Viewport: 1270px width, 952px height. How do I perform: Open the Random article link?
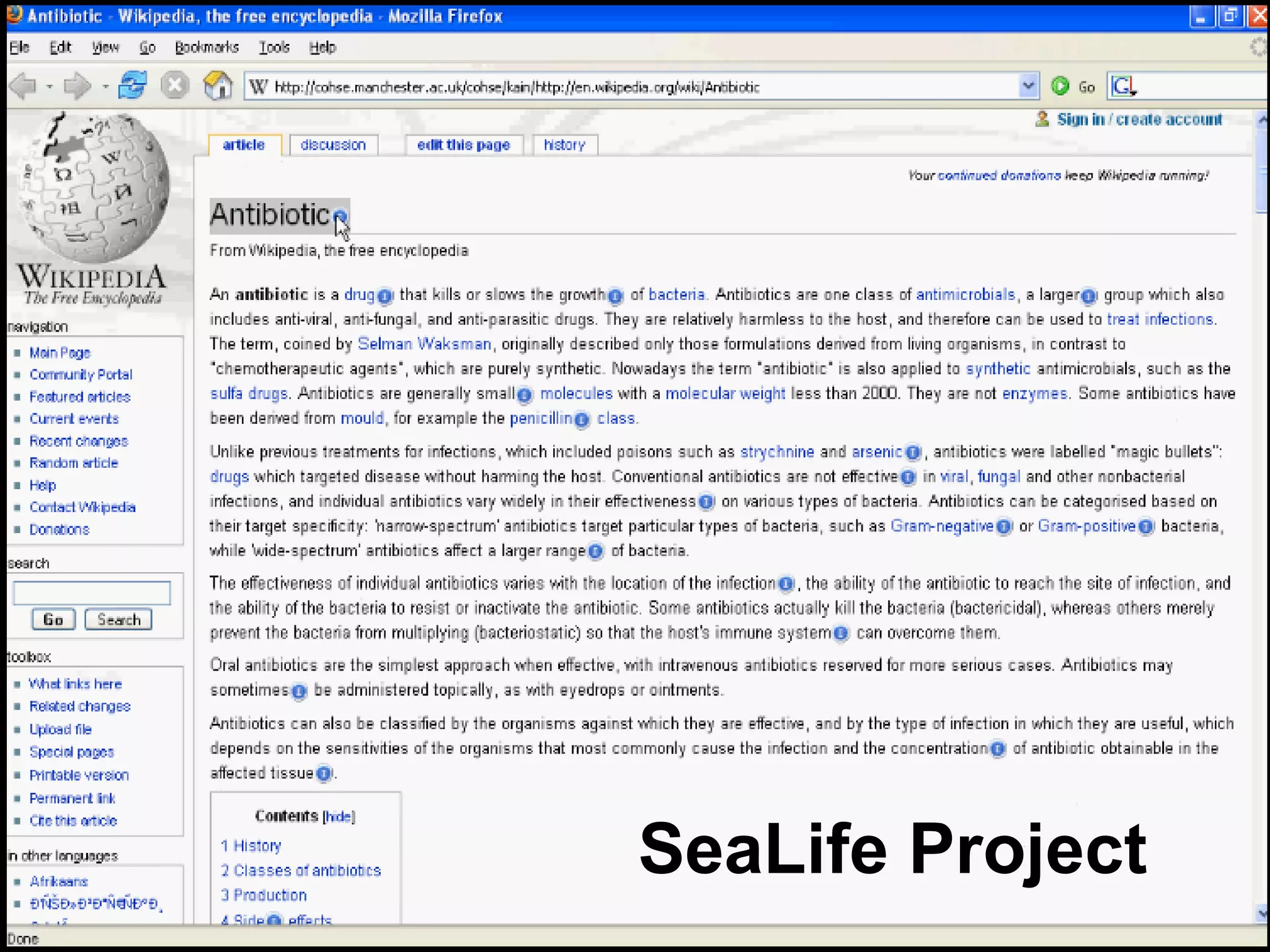73,463
